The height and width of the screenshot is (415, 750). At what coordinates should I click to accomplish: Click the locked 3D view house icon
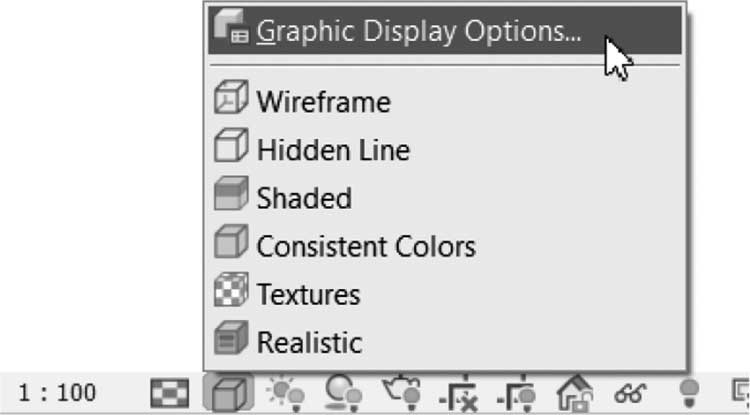pos(575,393)
